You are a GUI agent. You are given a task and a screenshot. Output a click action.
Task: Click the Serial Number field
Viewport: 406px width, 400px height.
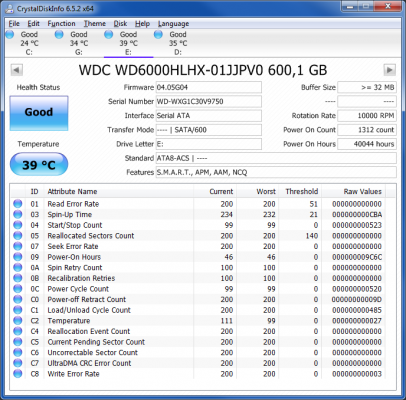tap(209, 101)
